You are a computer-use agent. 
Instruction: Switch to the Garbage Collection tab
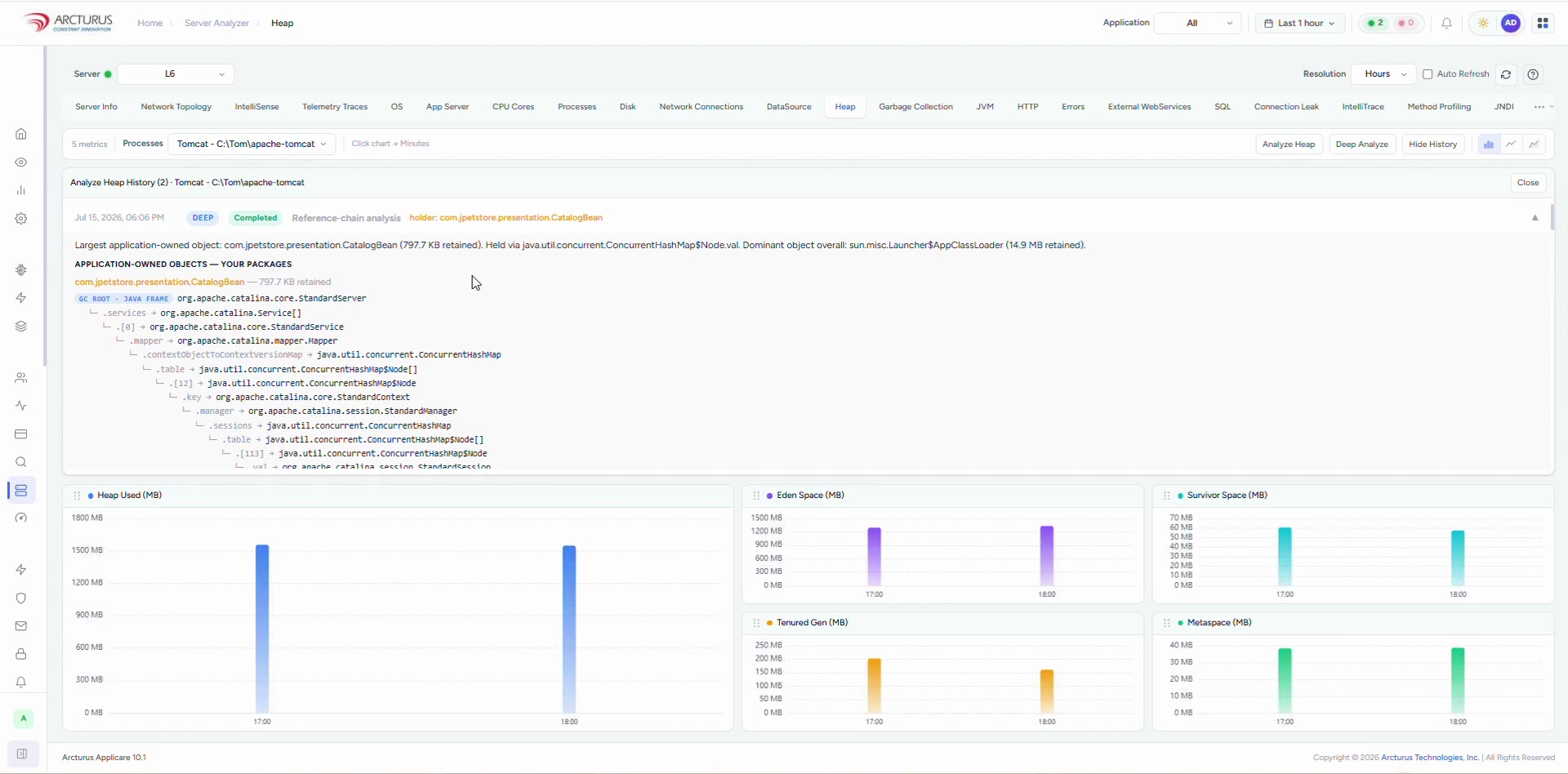[x=915, y=107]
